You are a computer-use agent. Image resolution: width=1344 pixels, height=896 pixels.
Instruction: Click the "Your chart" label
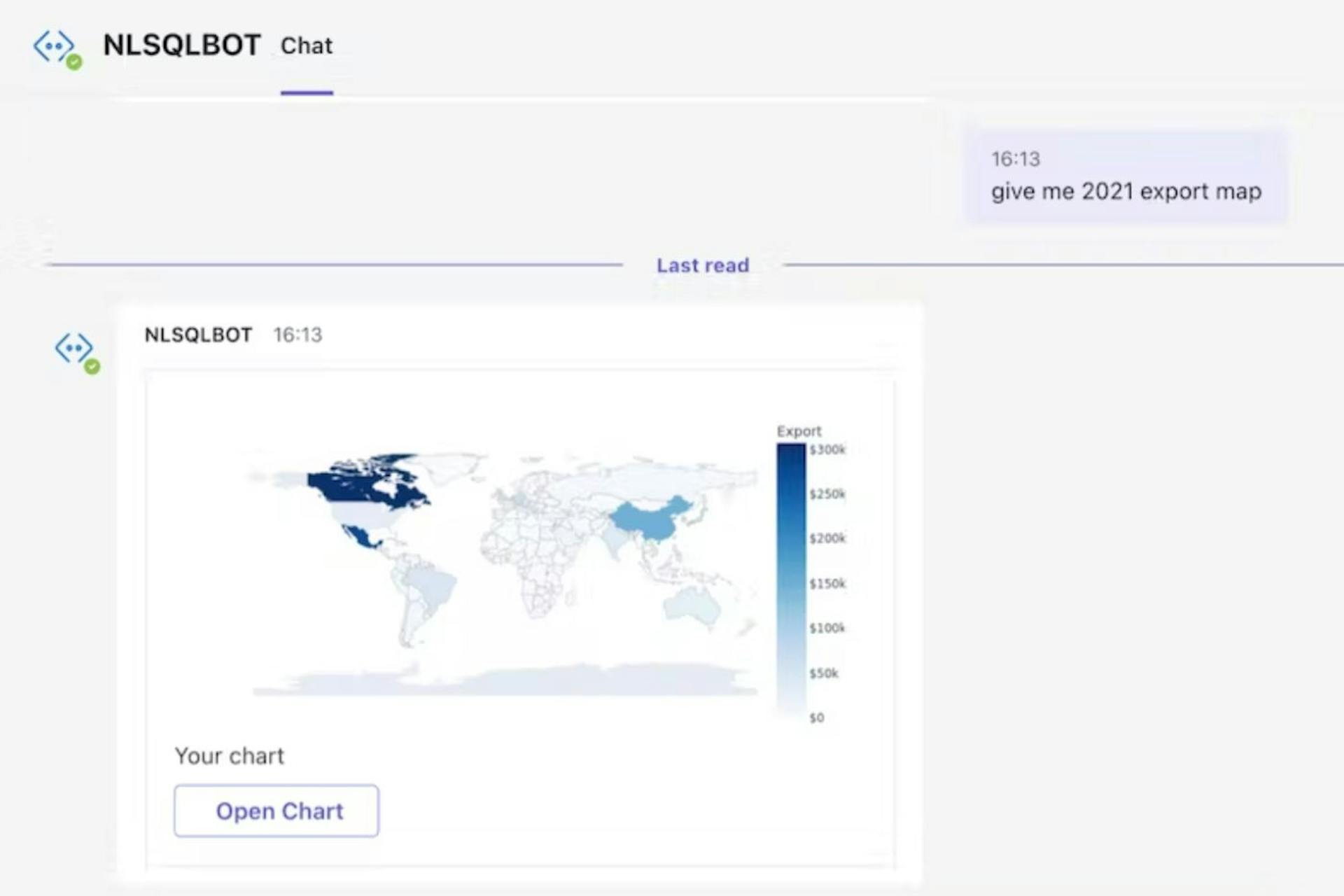coord(229,755)
